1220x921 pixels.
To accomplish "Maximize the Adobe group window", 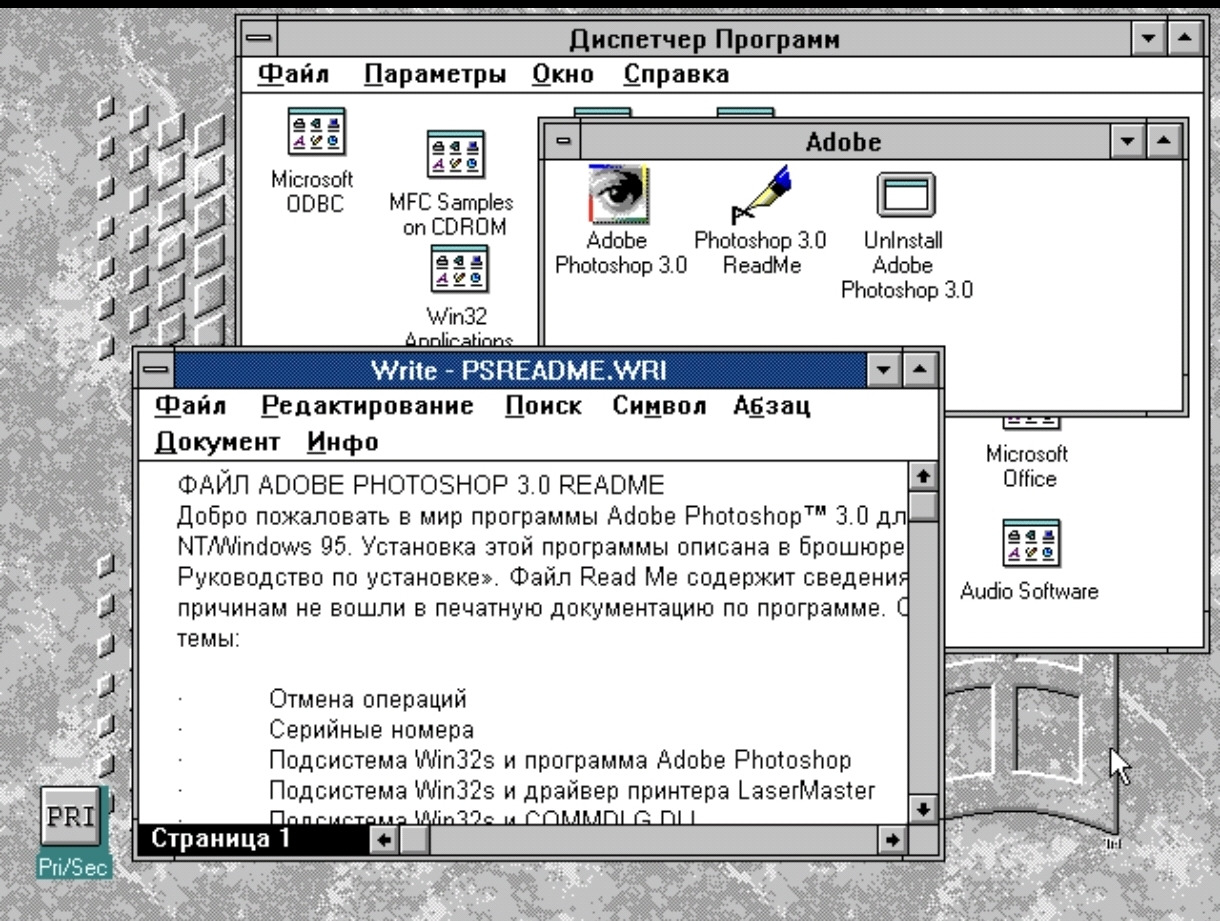I will 1163,143.
